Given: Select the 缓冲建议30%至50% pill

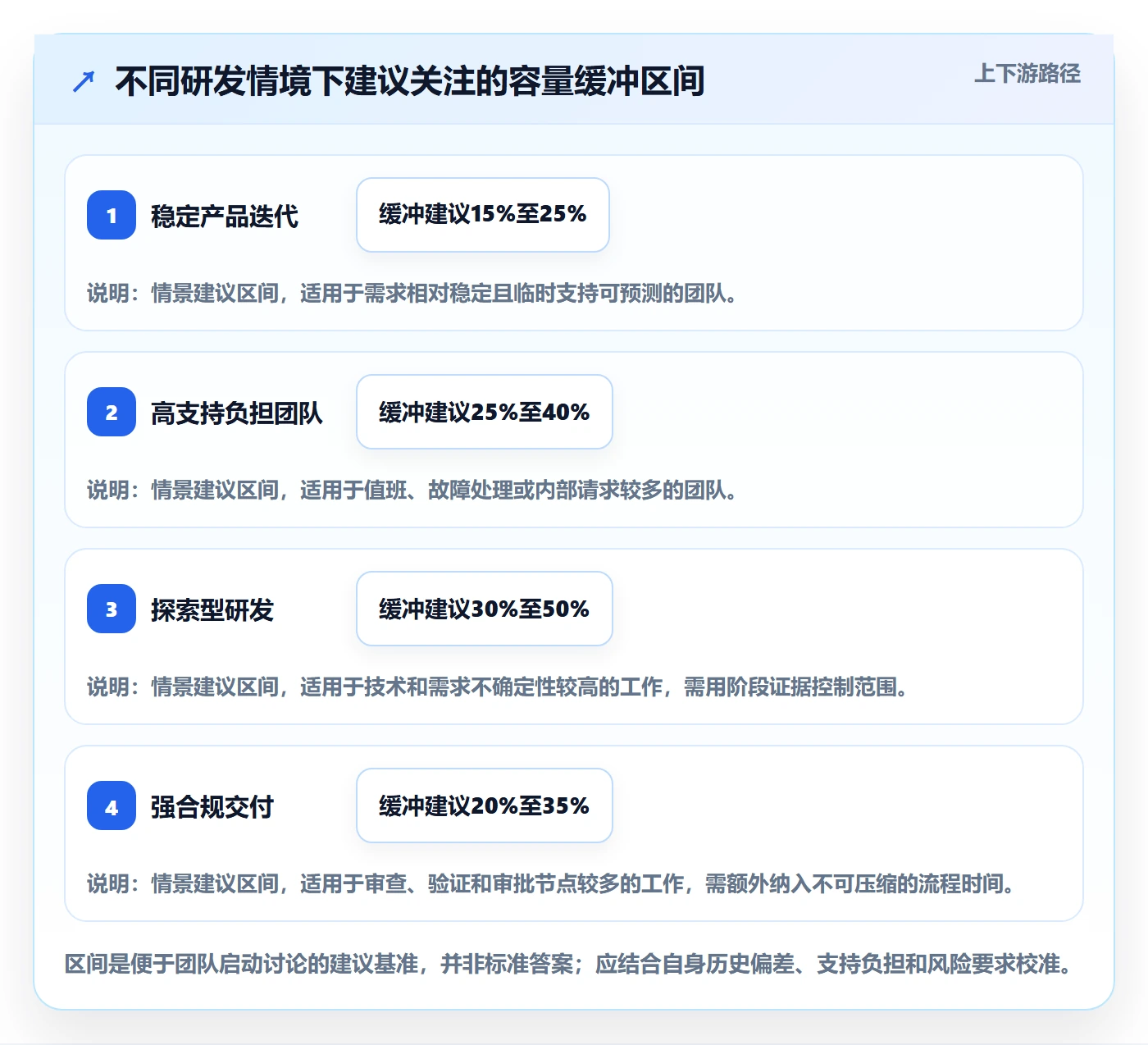Looking at the screenshot, I should pyautogui.click(x=485, y=609).
